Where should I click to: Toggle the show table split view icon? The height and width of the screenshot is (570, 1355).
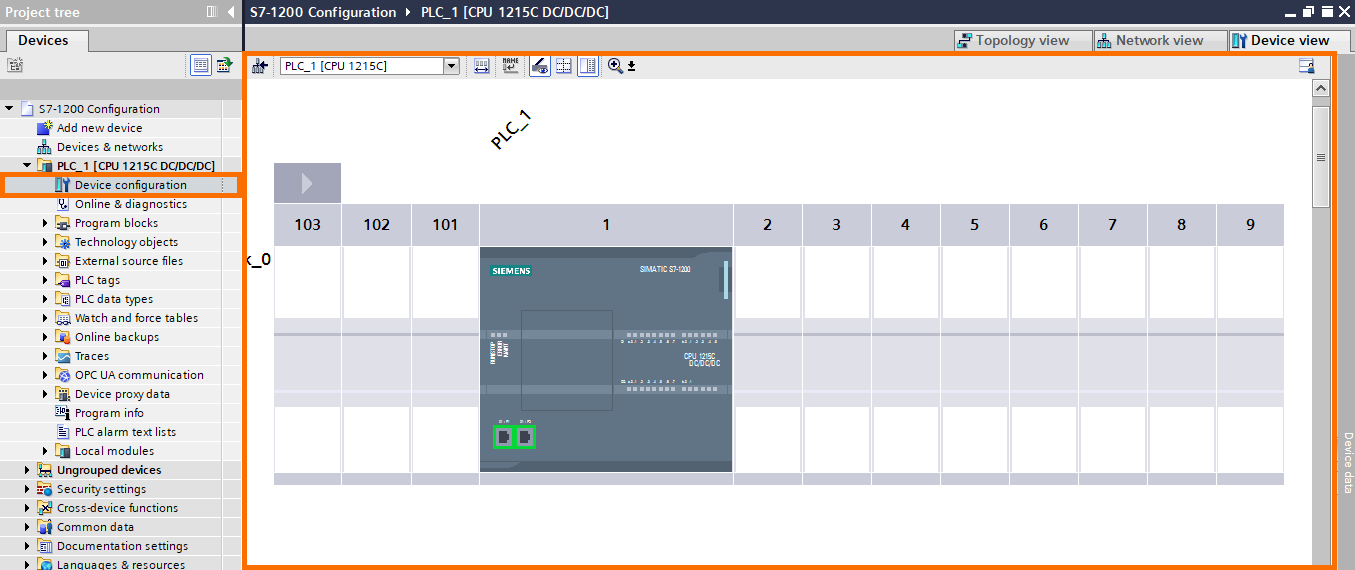pyautogui.click(x=588, y=66)
